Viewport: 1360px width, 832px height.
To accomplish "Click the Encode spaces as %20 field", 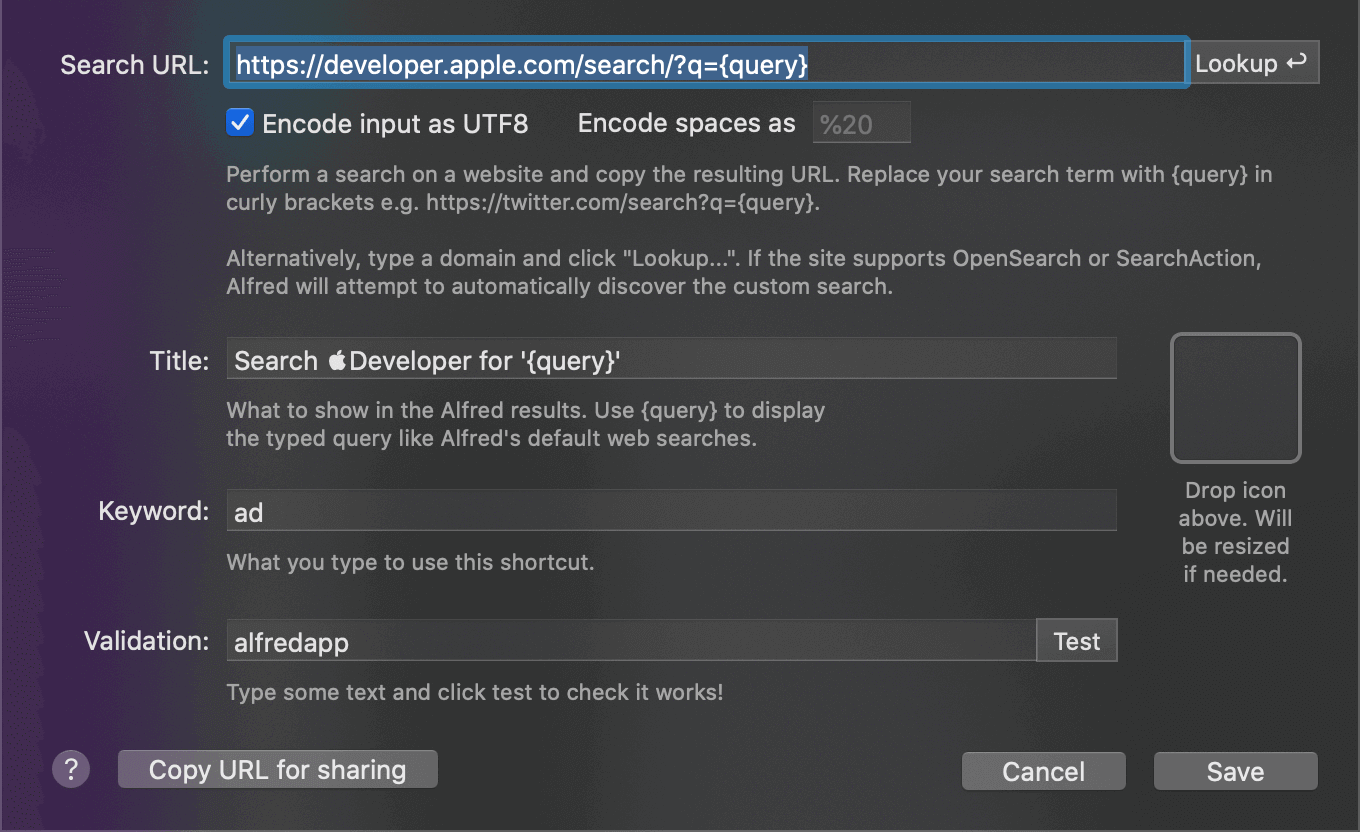I will click(861, 123).
